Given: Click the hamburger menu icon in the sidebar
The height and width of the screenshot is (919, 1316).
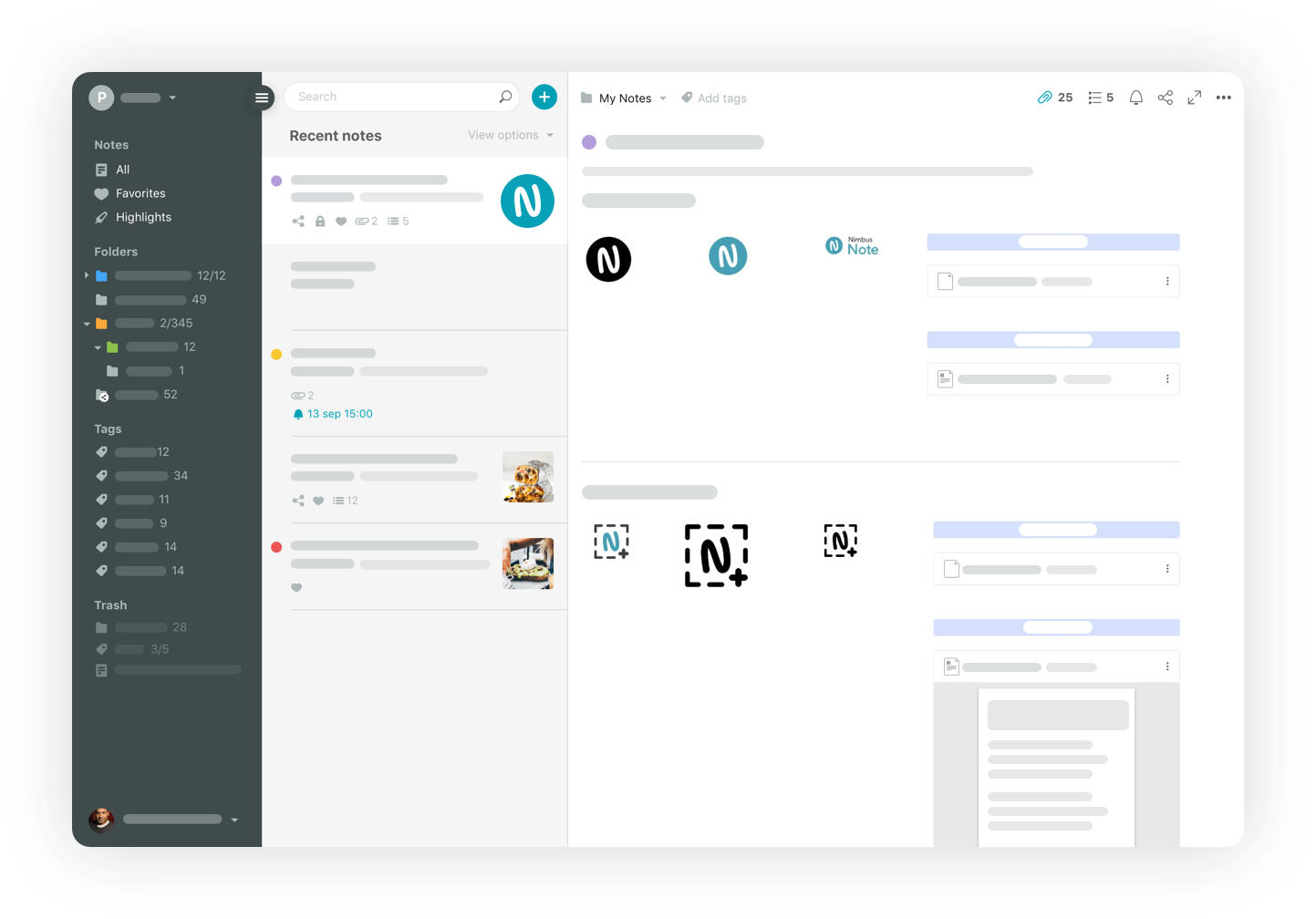Looking at the screenshot, I should 262,98.
